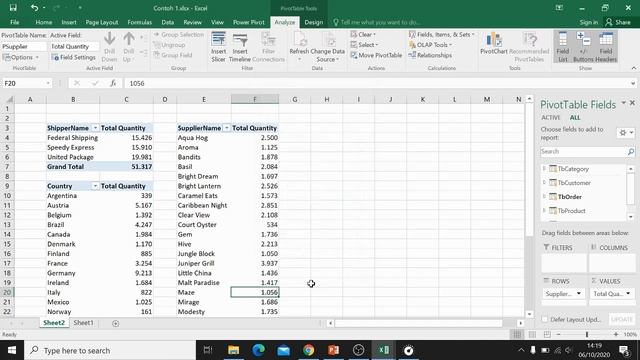Image resolution: width=640 pixels, height=360 pixels.
Task: Switch to Sheet1 tab
Action: [83, 323]
